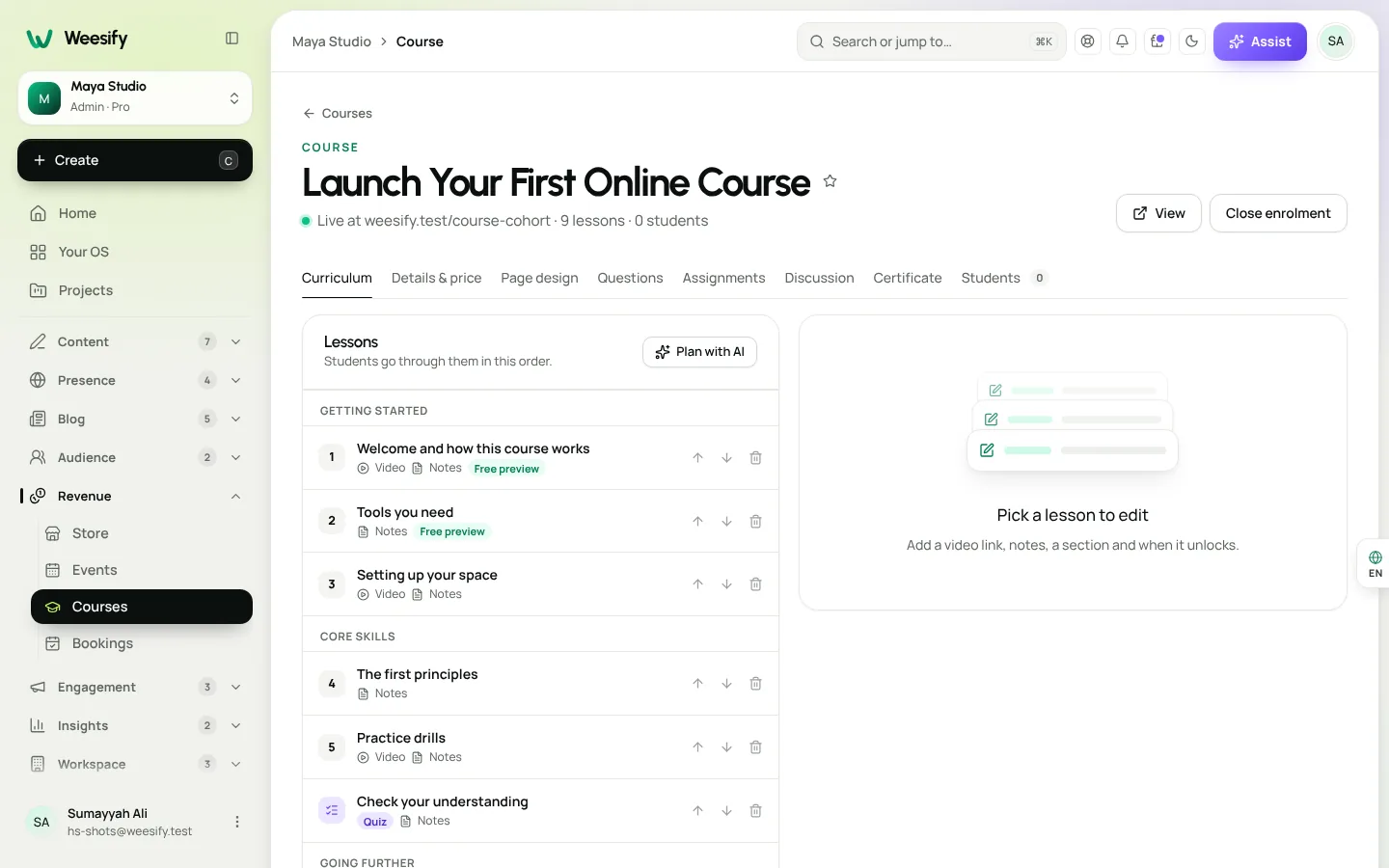The height and width of the screenshot is (868, 1389).
Task: Click Plan with AI button
Action: tap(699, 352)
